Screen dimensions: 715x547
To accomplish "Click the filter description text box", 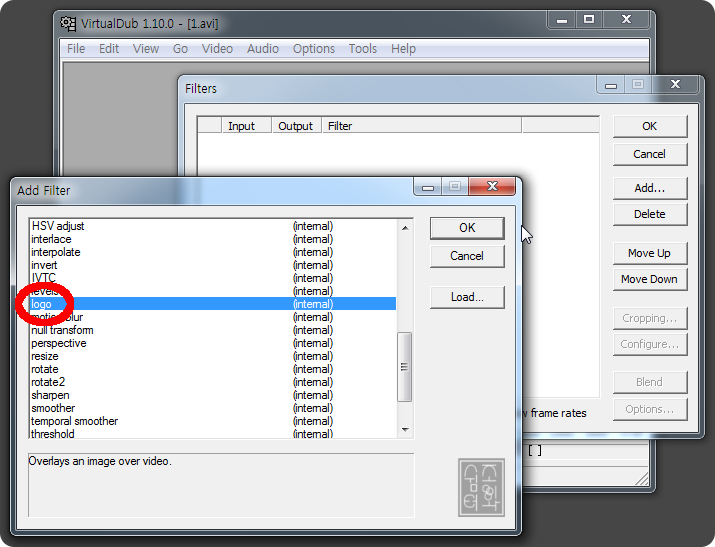I will (221, 485).
